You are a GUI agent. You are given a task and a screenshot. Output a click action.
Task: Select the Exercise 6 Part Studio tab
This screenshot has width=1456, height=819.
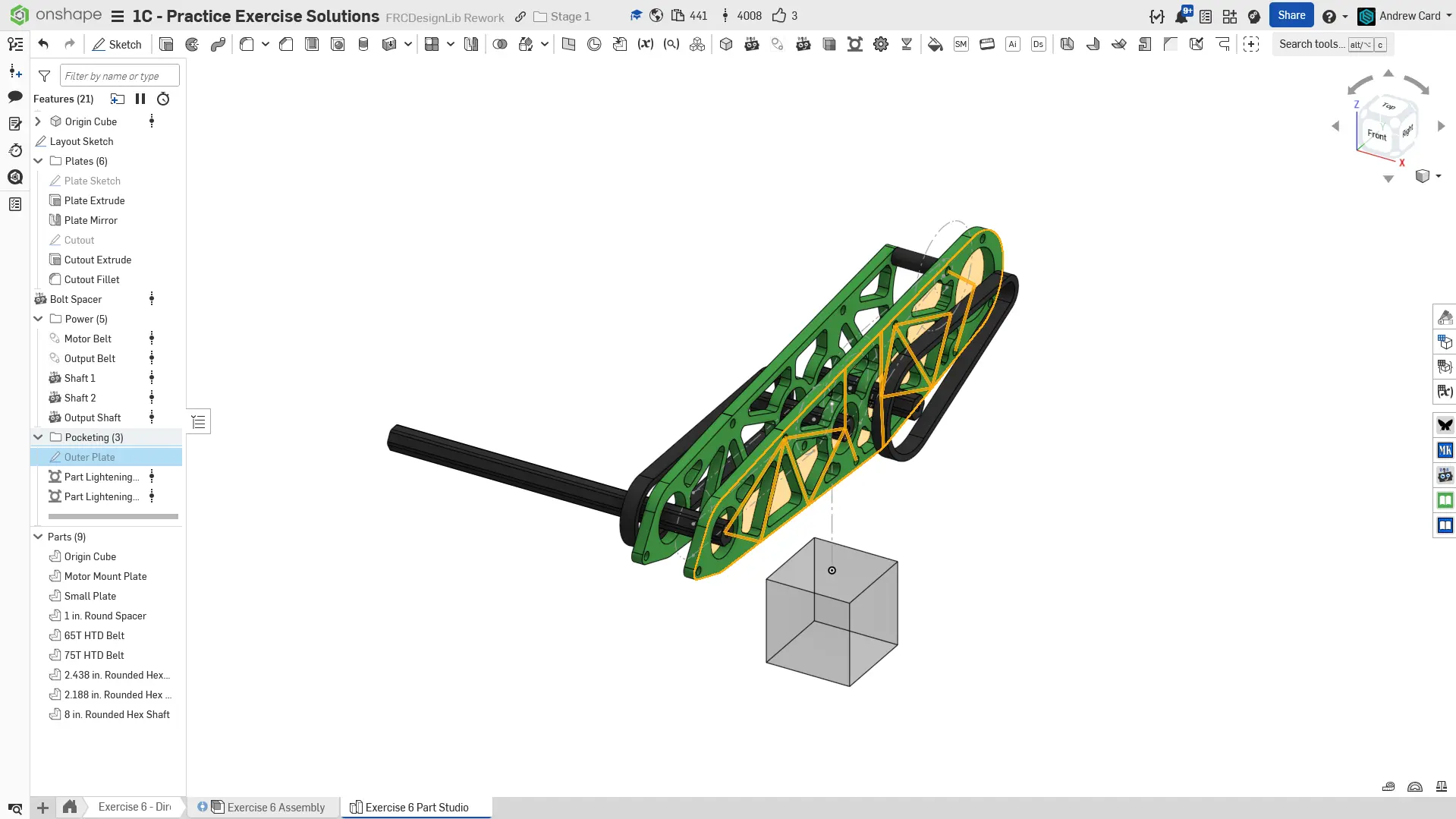coord(417,807)
